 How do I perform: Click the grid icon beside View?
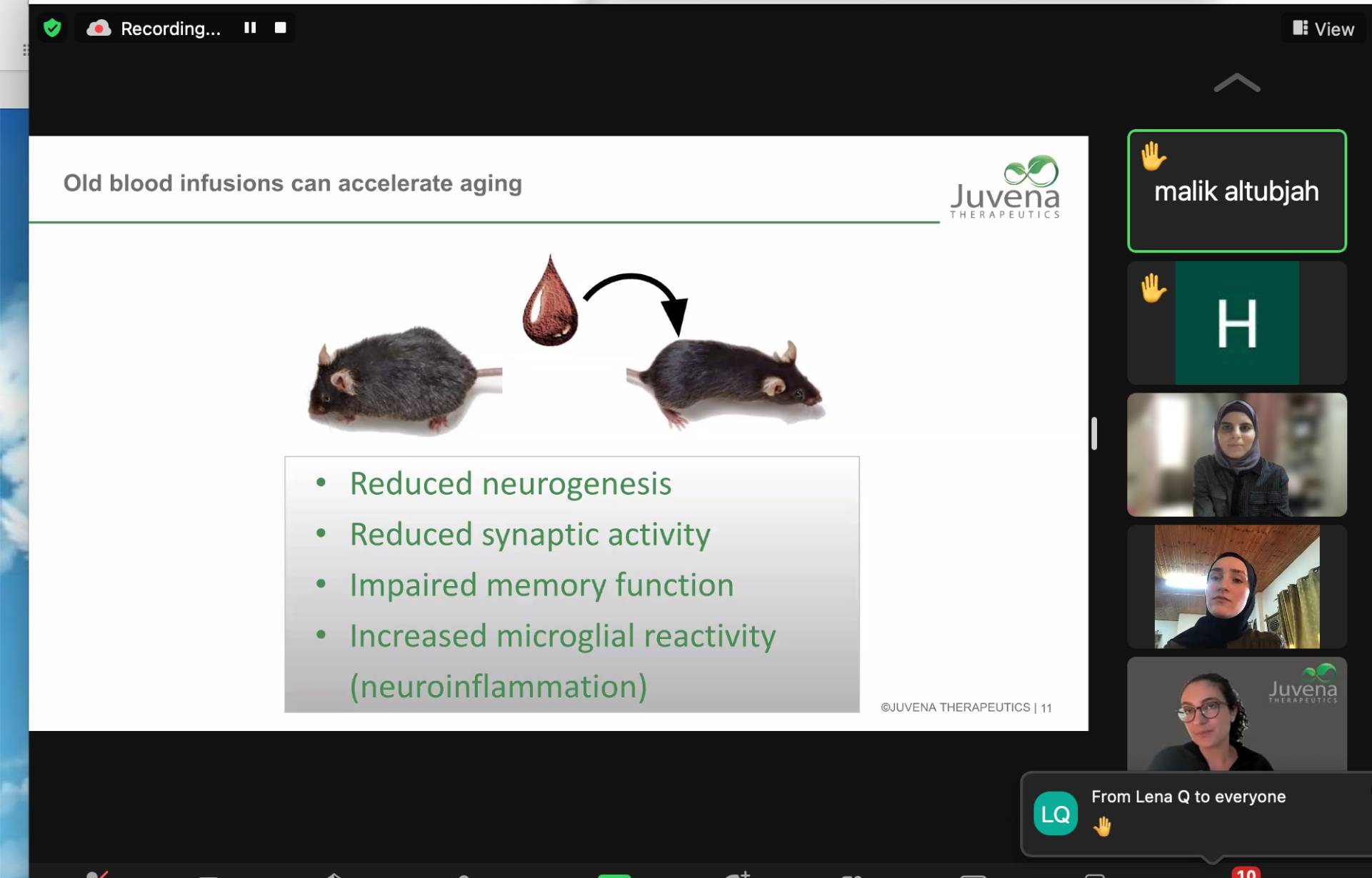click(x=1300, y=28)
